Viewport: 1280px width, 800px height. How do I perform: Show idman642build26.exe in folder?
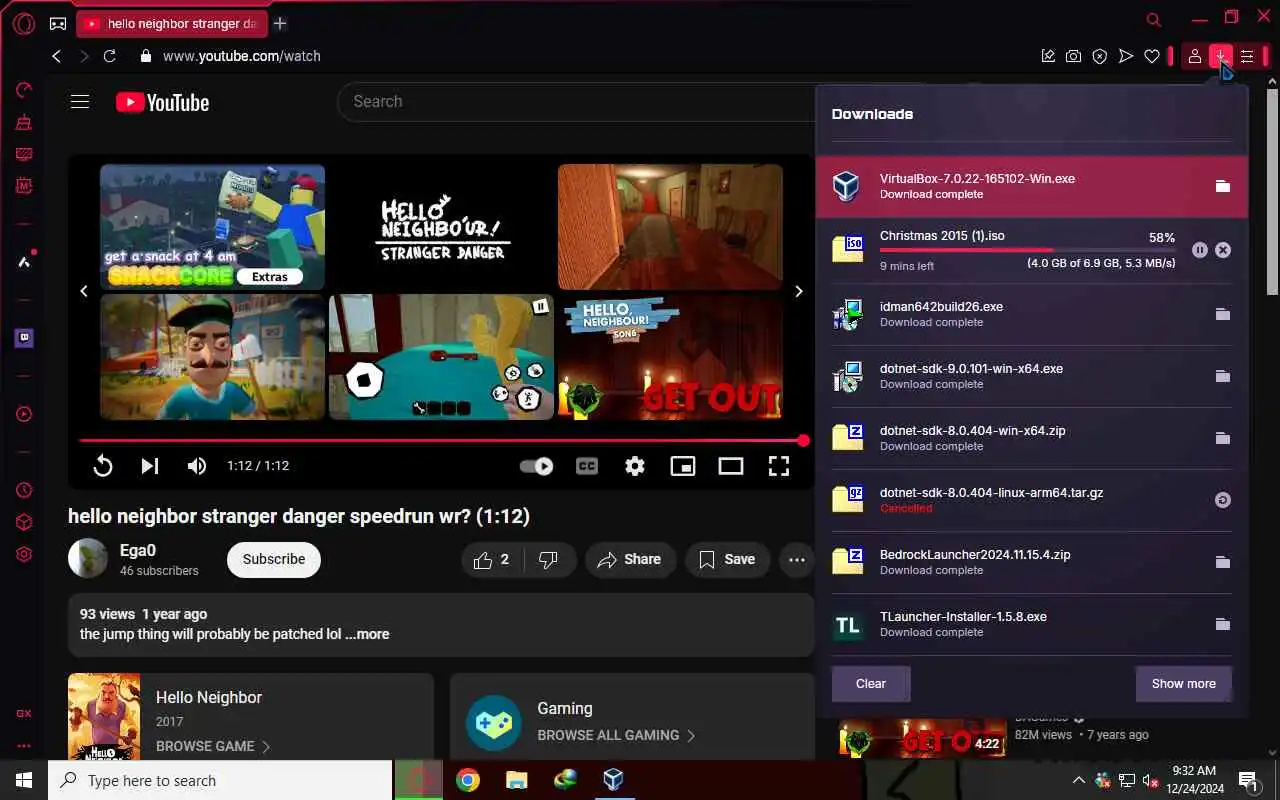(1222, 314)
